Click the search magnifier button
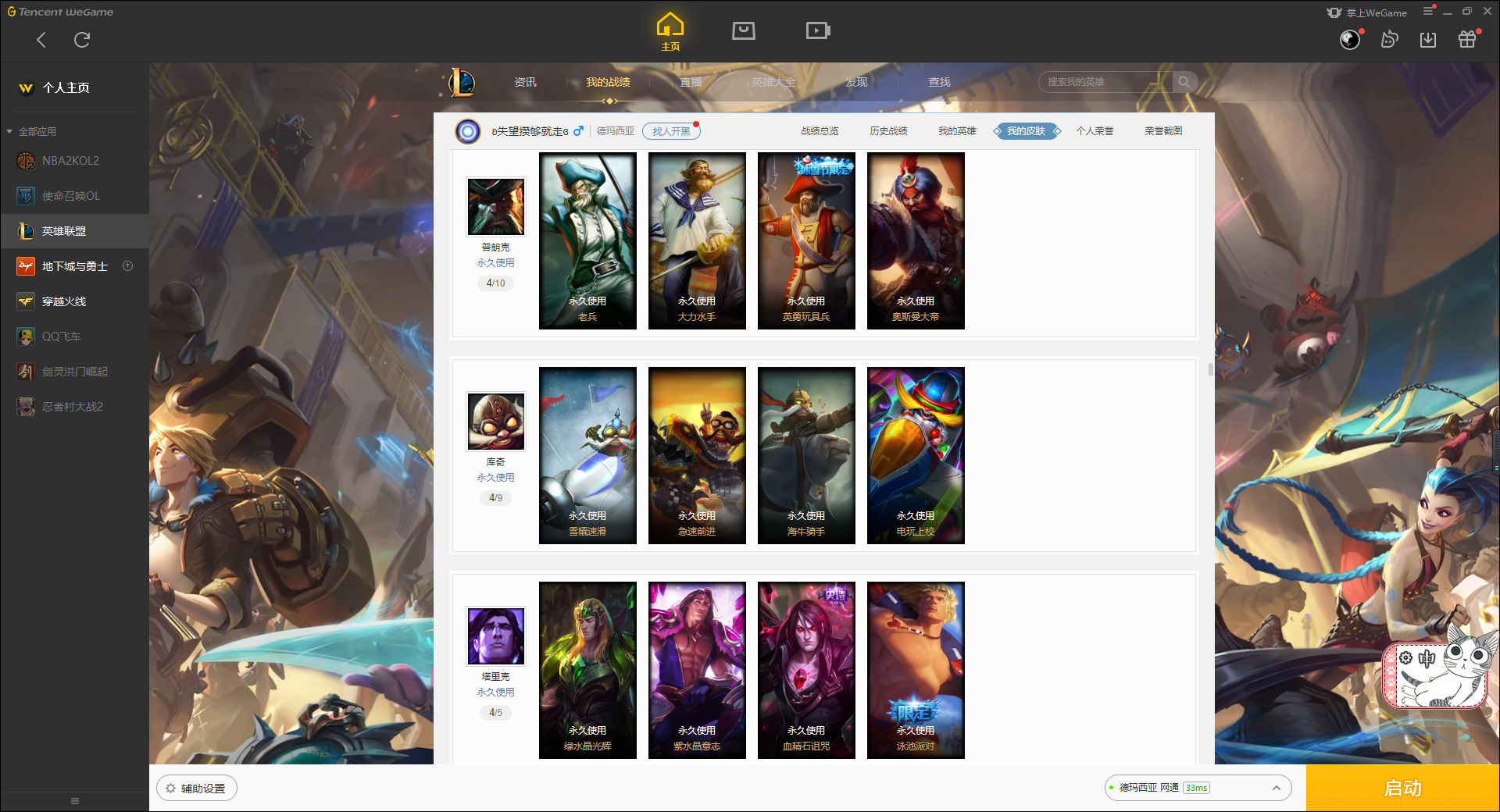The width and height of the screenshot is (1500, 812). (x=1184, y=81)
